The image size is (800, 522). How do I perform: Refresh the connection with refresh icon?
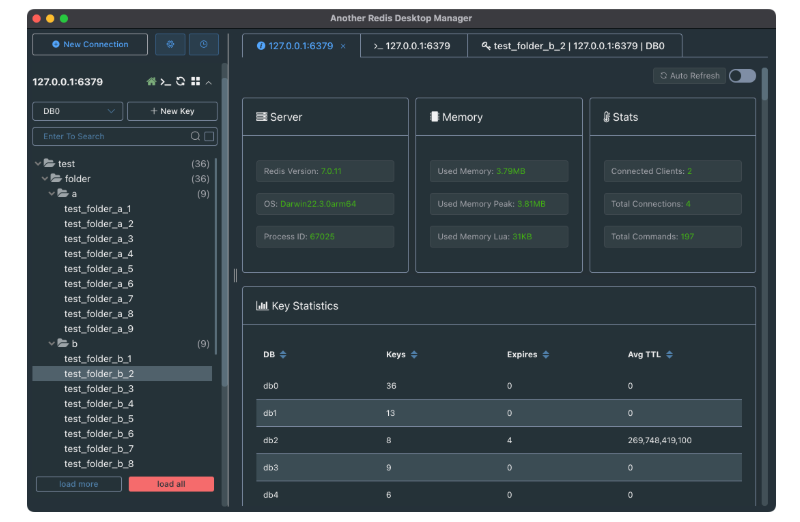[180, 82]
